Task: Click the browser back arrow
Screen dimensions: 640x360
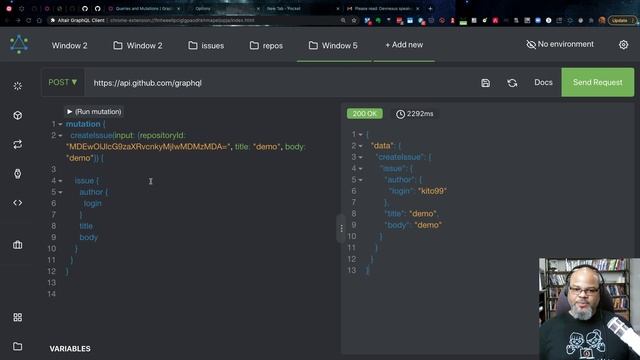Action: [x=7, y=20]
